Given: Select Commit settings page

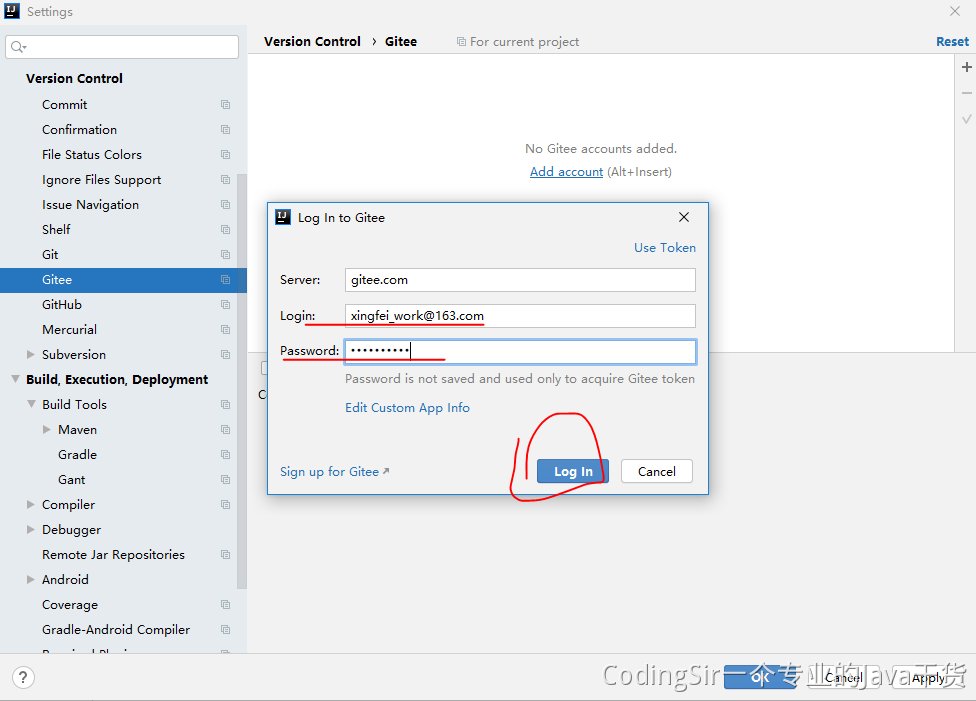Looking at the screenshot, I should coord(65,105).
